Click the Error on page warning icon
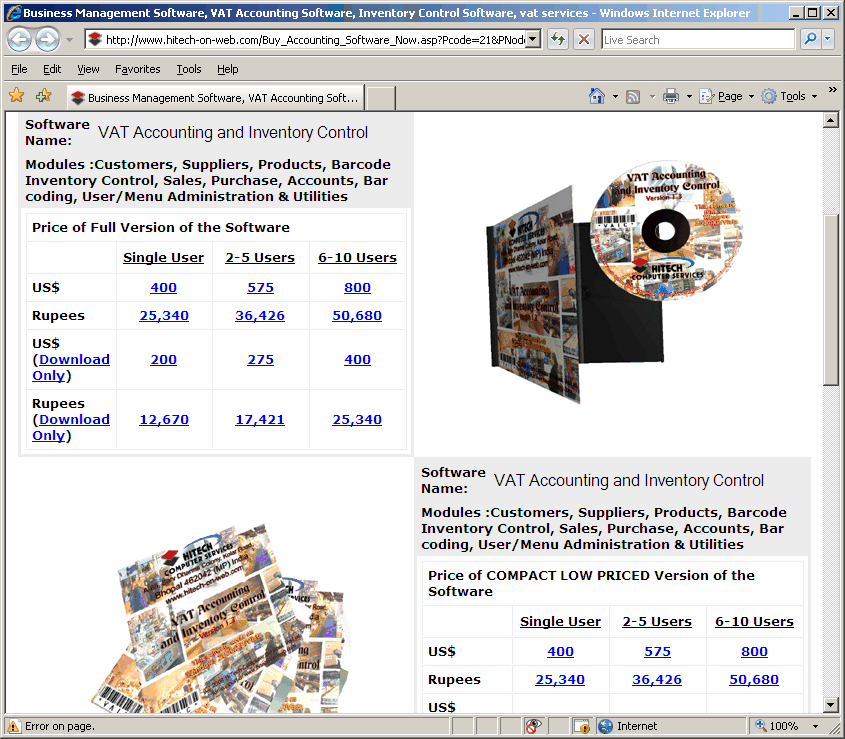Viewport: 845px width, 739px height. click(13, 727)
